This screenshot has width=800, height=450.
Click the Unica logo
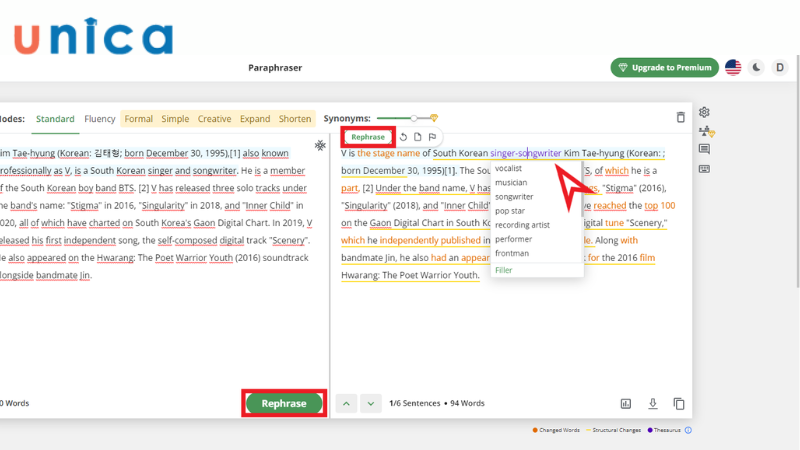(x=93, y=36)
